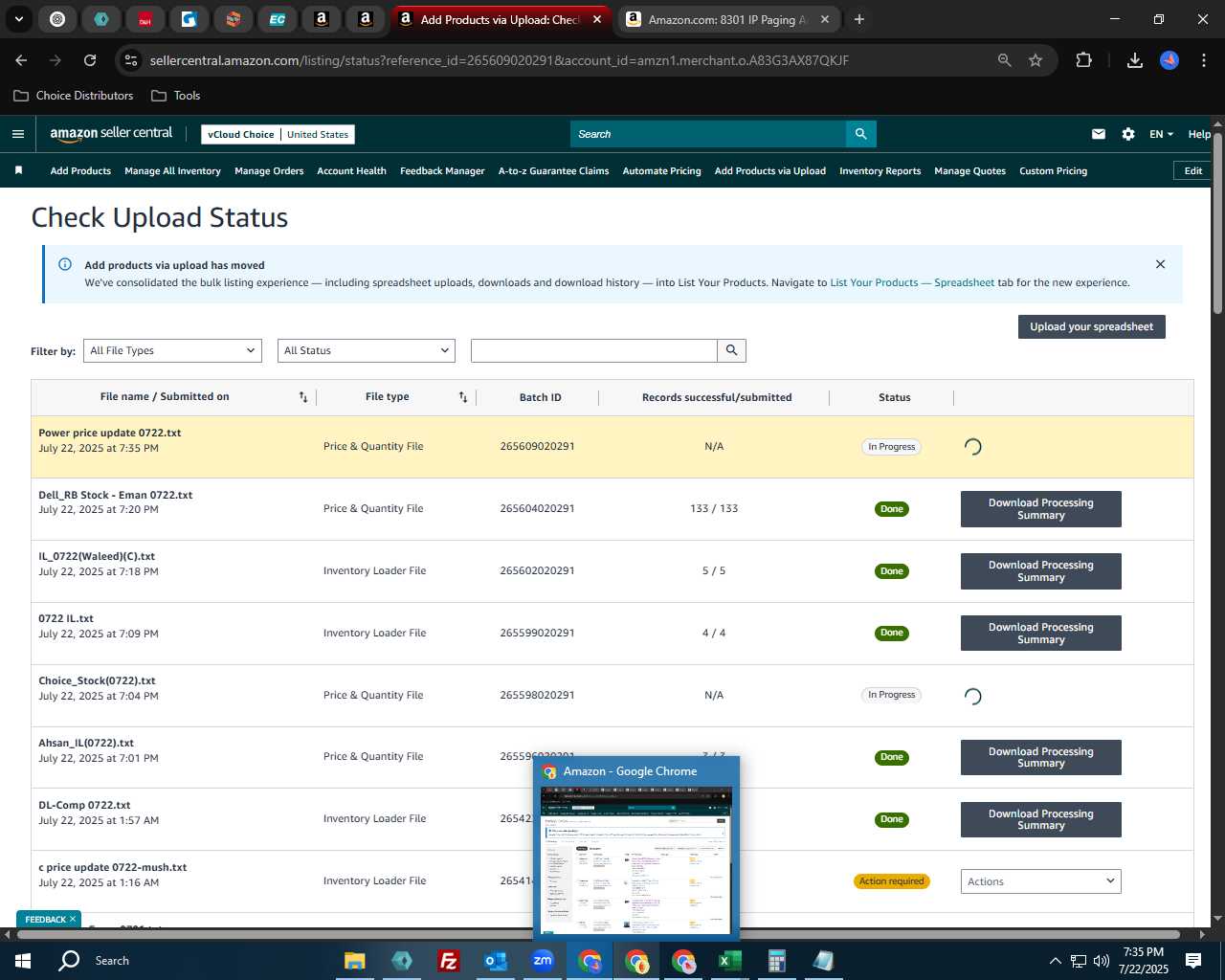Expand the Actions dropdown for c price update
The width and height of the screenshot is (1225, 980).
1040,881
